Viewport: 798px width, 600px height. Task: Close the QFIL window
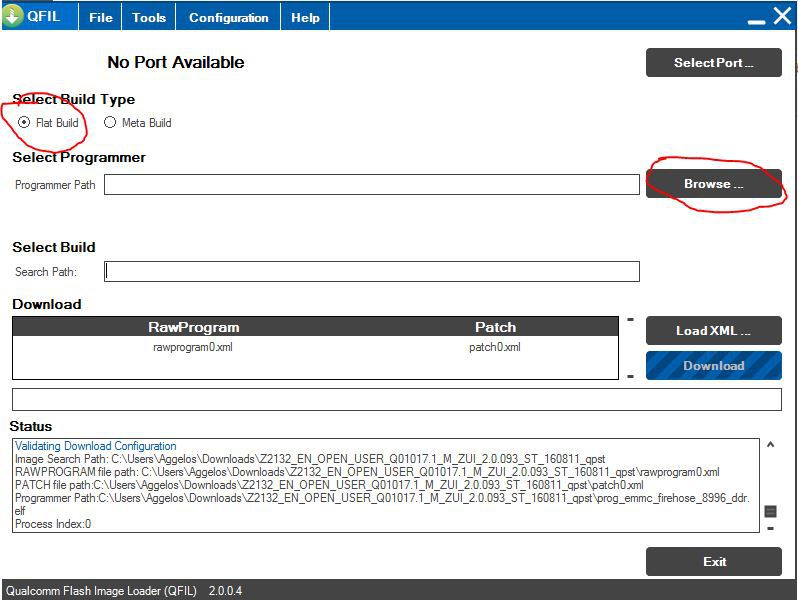(782, 16)
